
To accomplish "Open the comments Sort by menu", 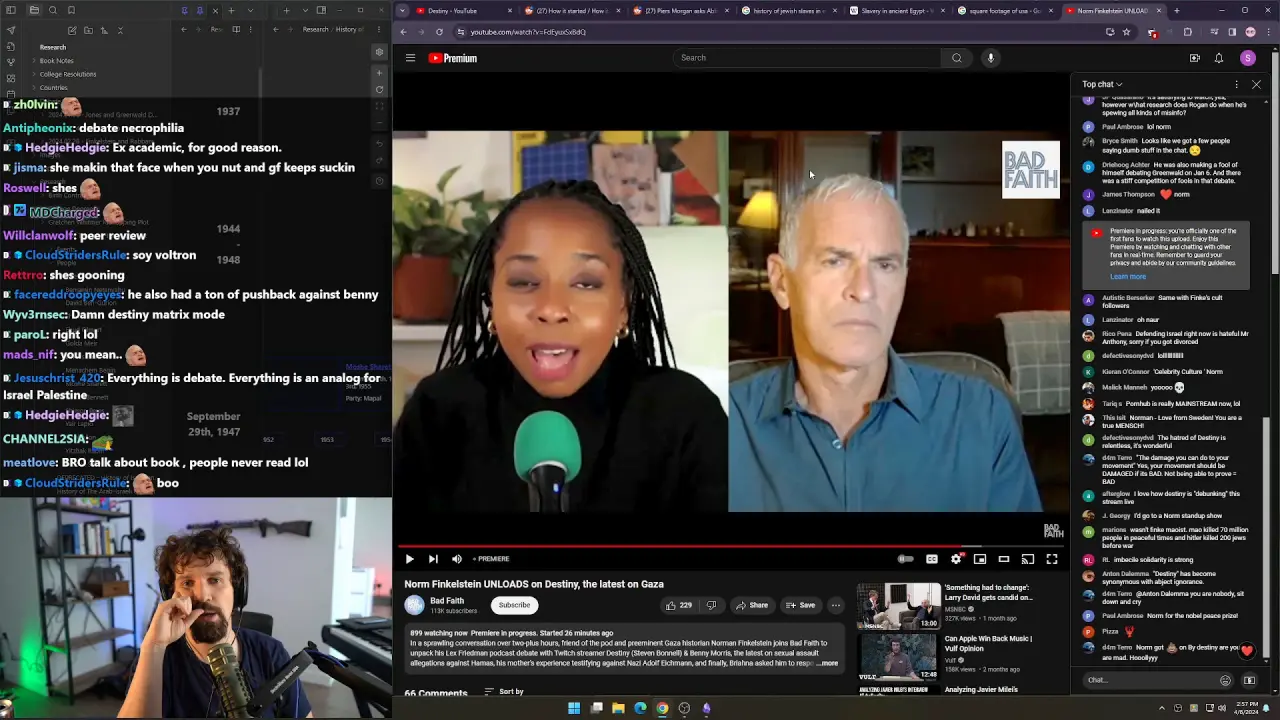I will [x=504, y=691].
